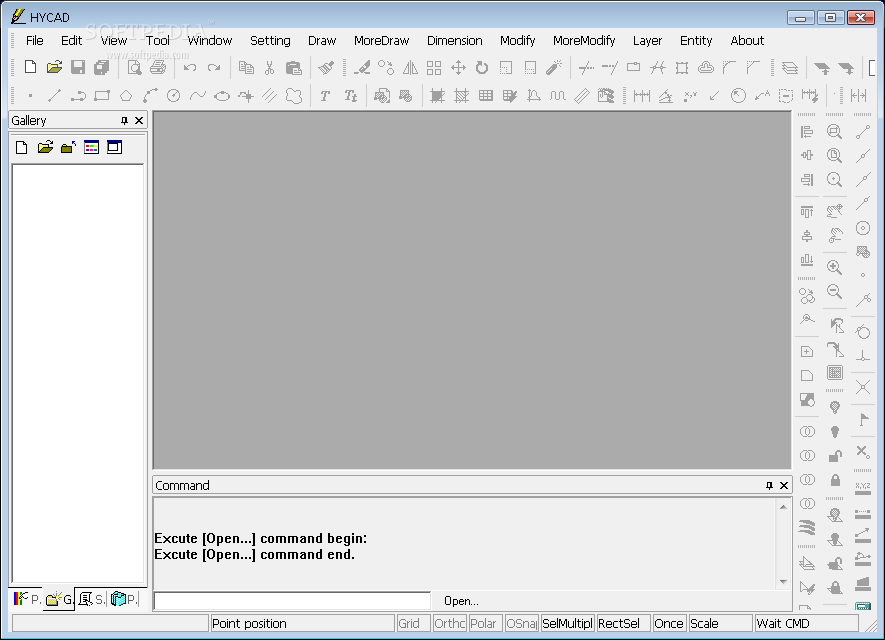Pin the Command panel

tap(769, 485)
